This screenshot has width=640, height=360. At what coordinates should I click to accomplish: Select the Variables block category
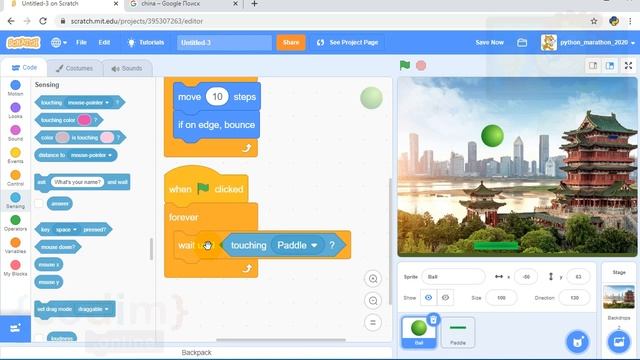point(15,245)
